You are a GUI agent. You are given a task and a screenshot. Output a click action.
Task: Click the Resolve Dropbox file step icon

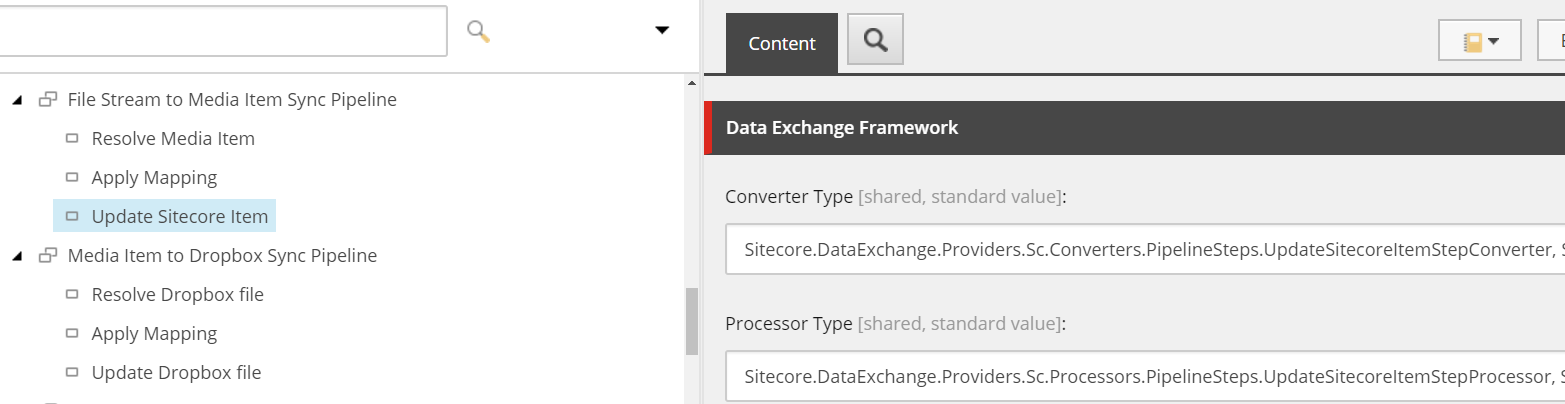71,294
